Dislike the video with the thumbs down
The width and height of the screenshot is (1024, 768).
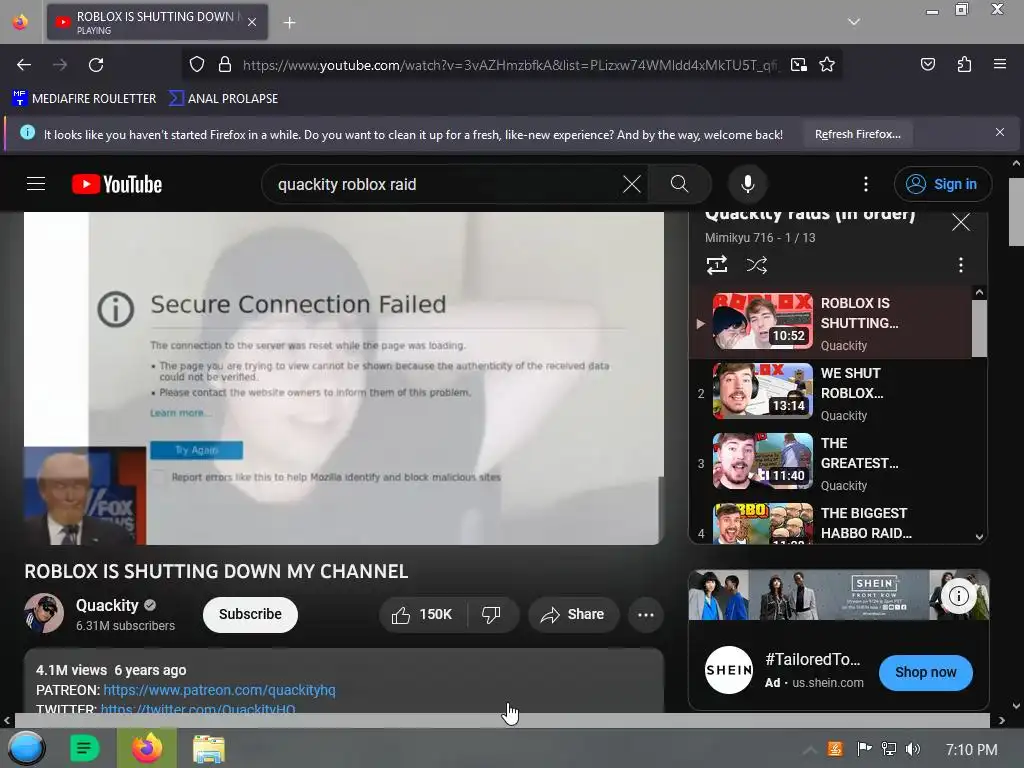[x=491, y=615]
